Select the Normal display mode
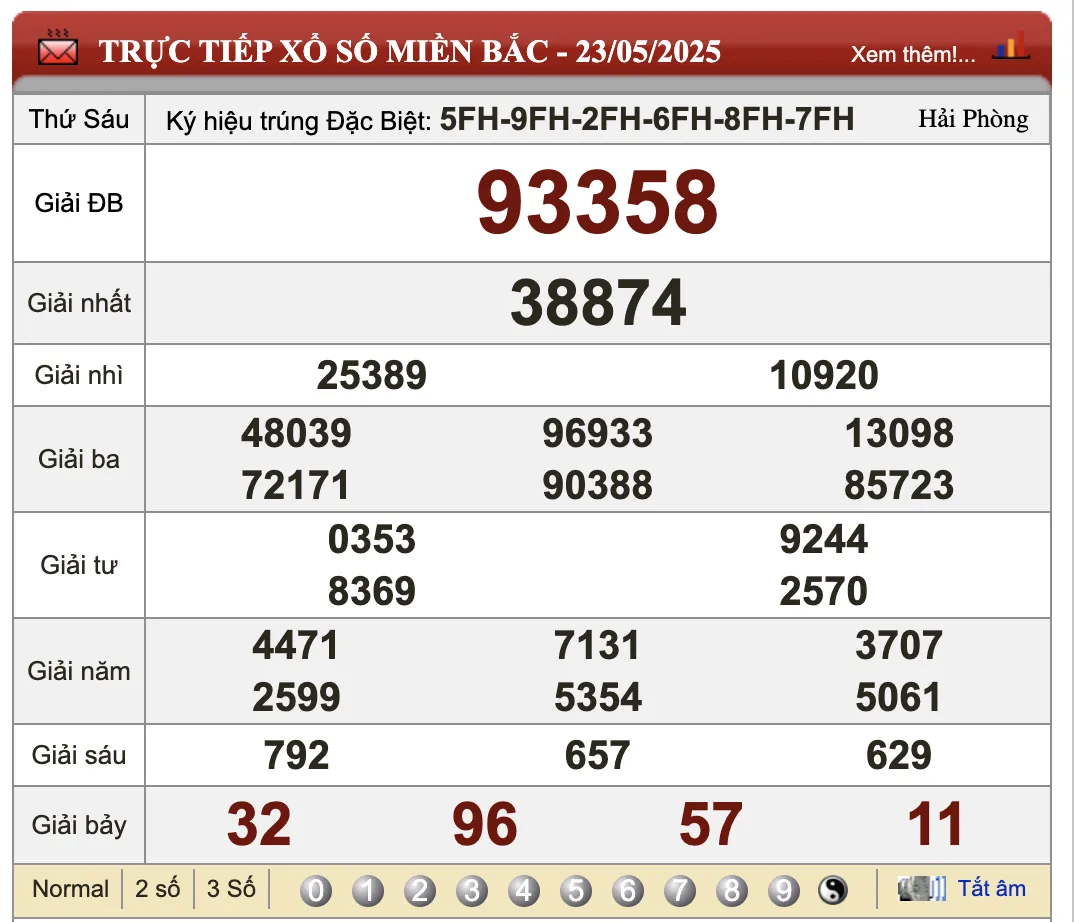Image resolution: width=1074 pixels, height=922 pixels. coord(70,888)
